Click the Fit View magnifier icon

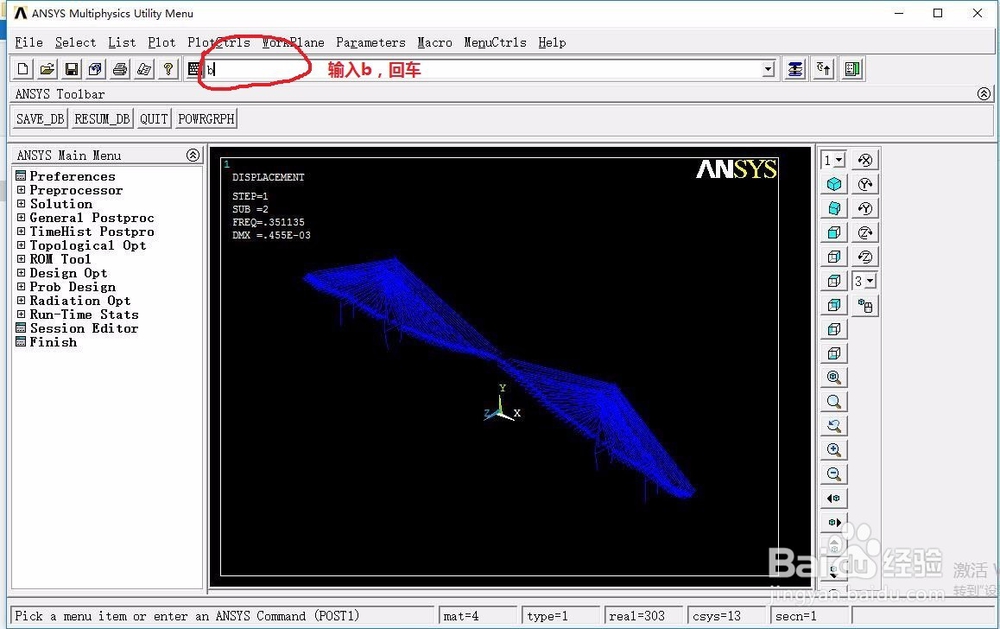834,377
